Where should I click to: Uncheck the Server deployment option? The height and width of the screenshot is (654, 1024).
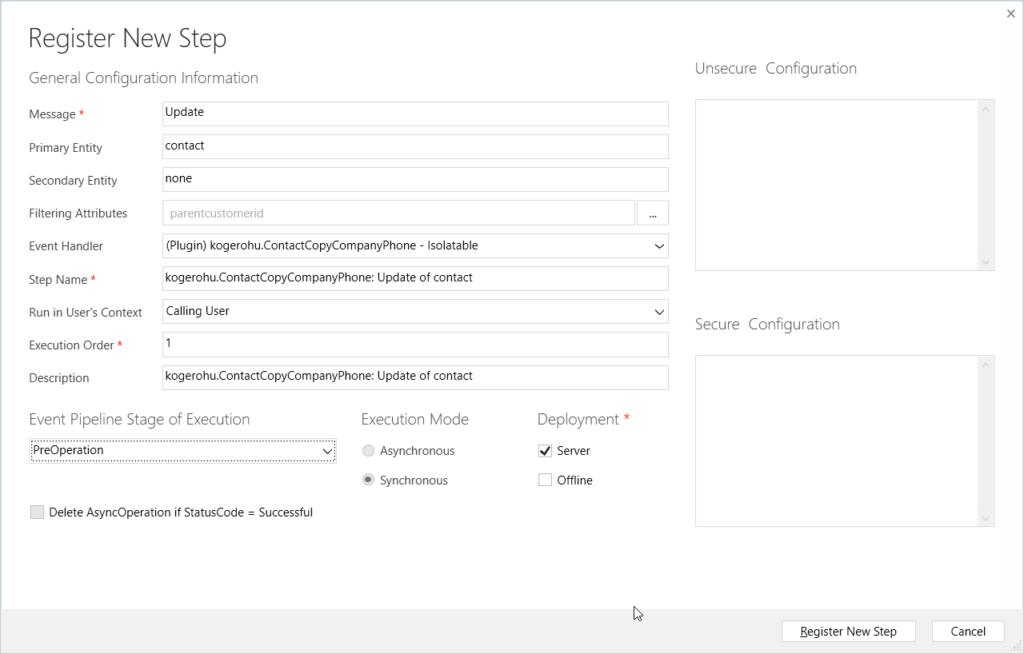click(x=545, y=450)
